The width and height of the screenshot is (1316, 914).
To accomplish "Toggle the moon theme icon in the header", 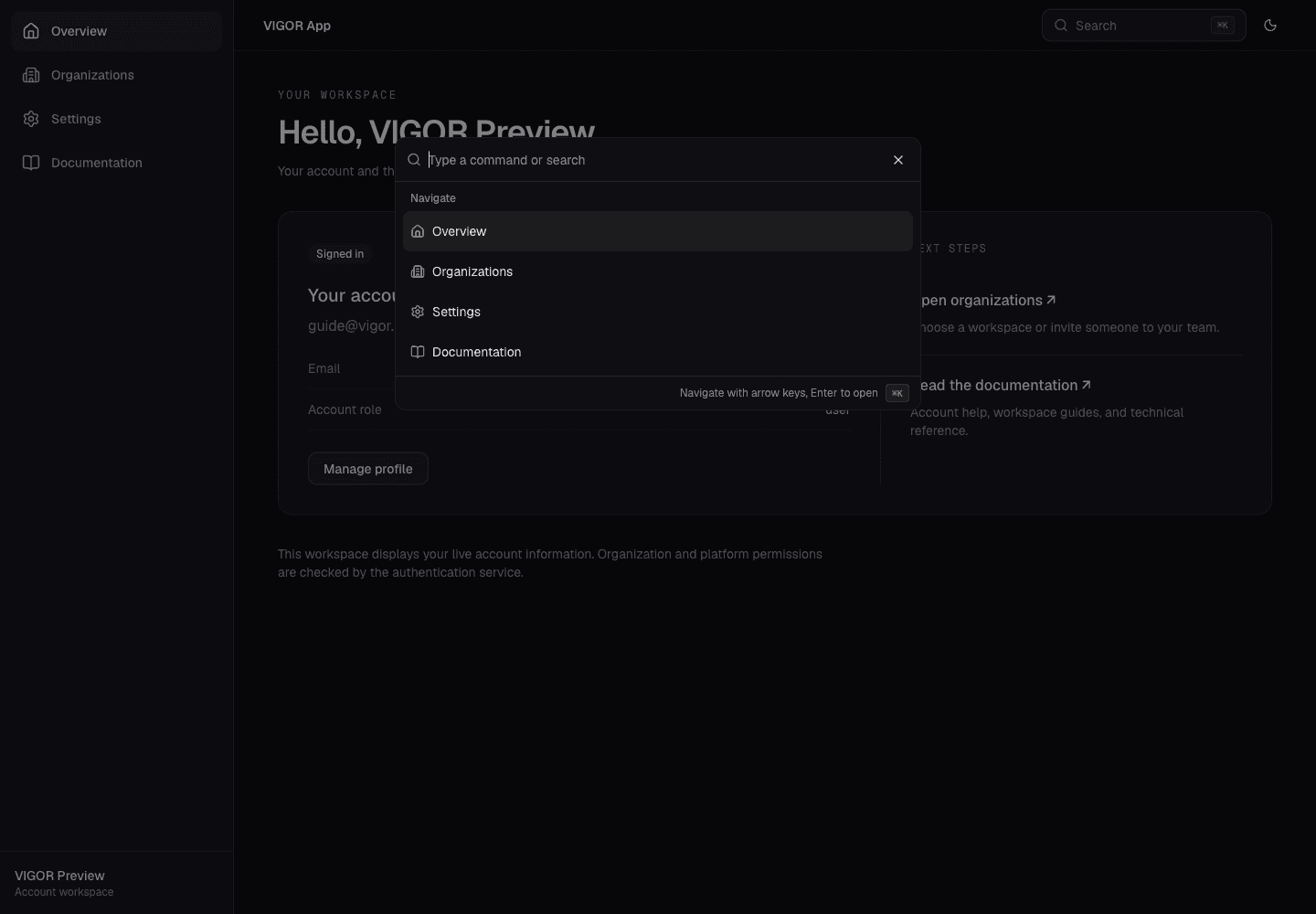I will (x=1270, y=26).
